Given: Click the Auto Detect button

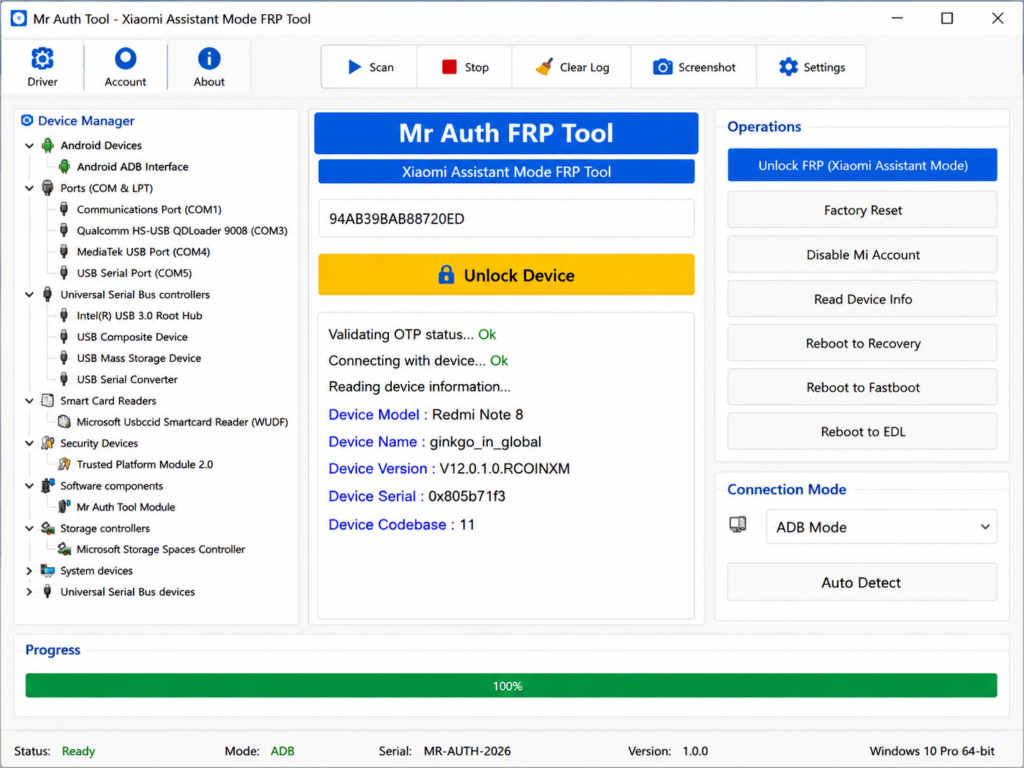Looking at the screenshot, I should point(862,582).
